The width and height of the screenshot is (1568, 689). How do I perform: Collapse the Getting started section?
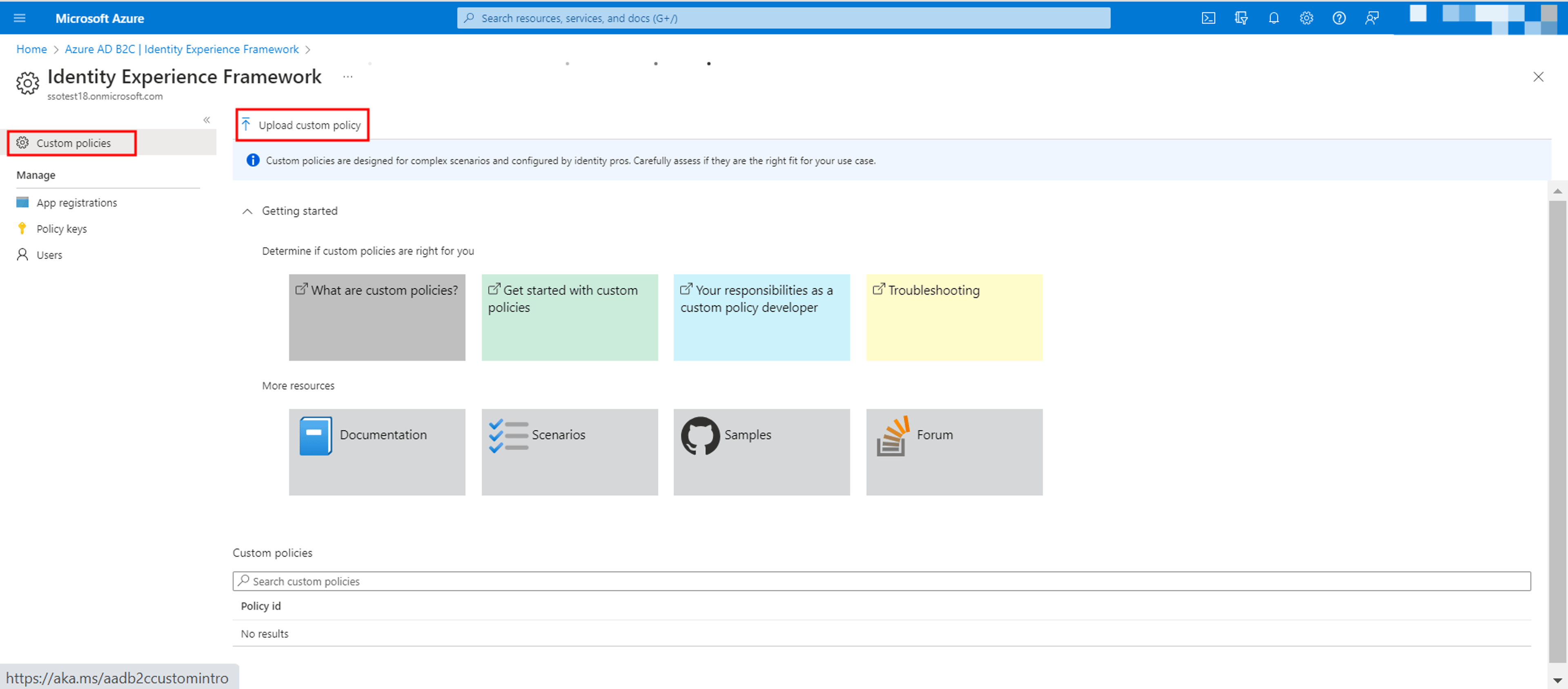[x=247, y=211]
